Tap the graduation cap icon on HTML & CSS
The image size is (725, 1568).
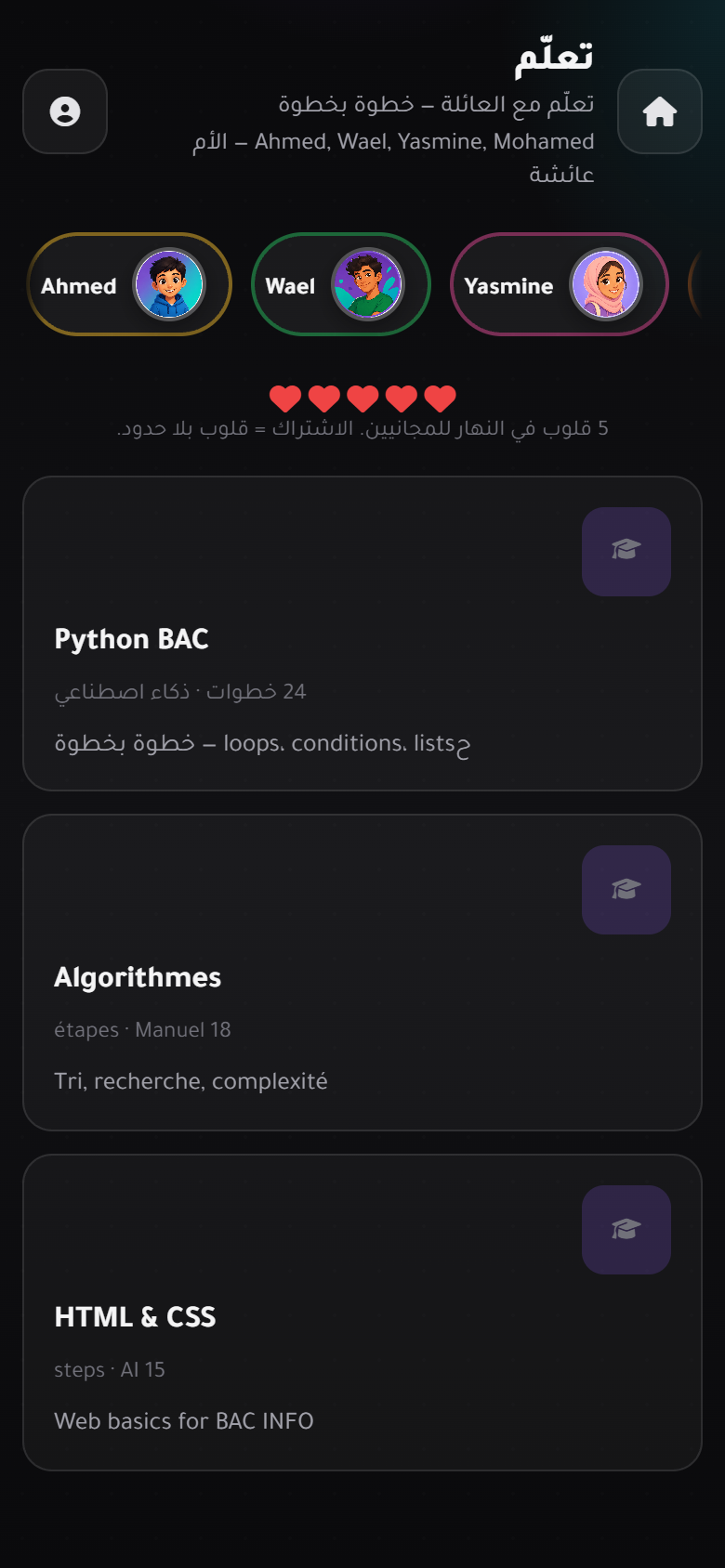click(626, 1230)
